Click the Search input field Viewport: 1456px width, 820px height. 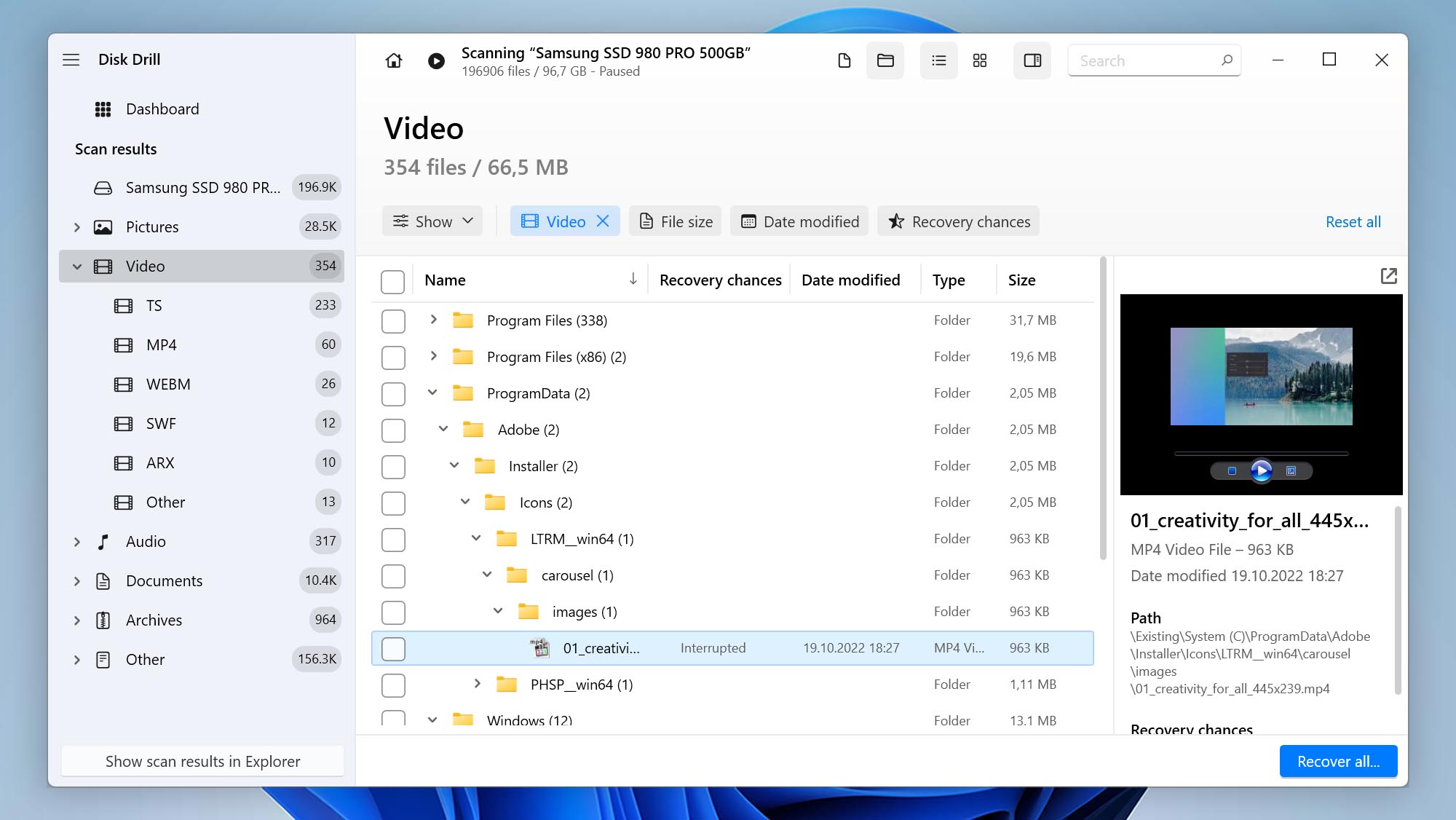coord(1152,59)
